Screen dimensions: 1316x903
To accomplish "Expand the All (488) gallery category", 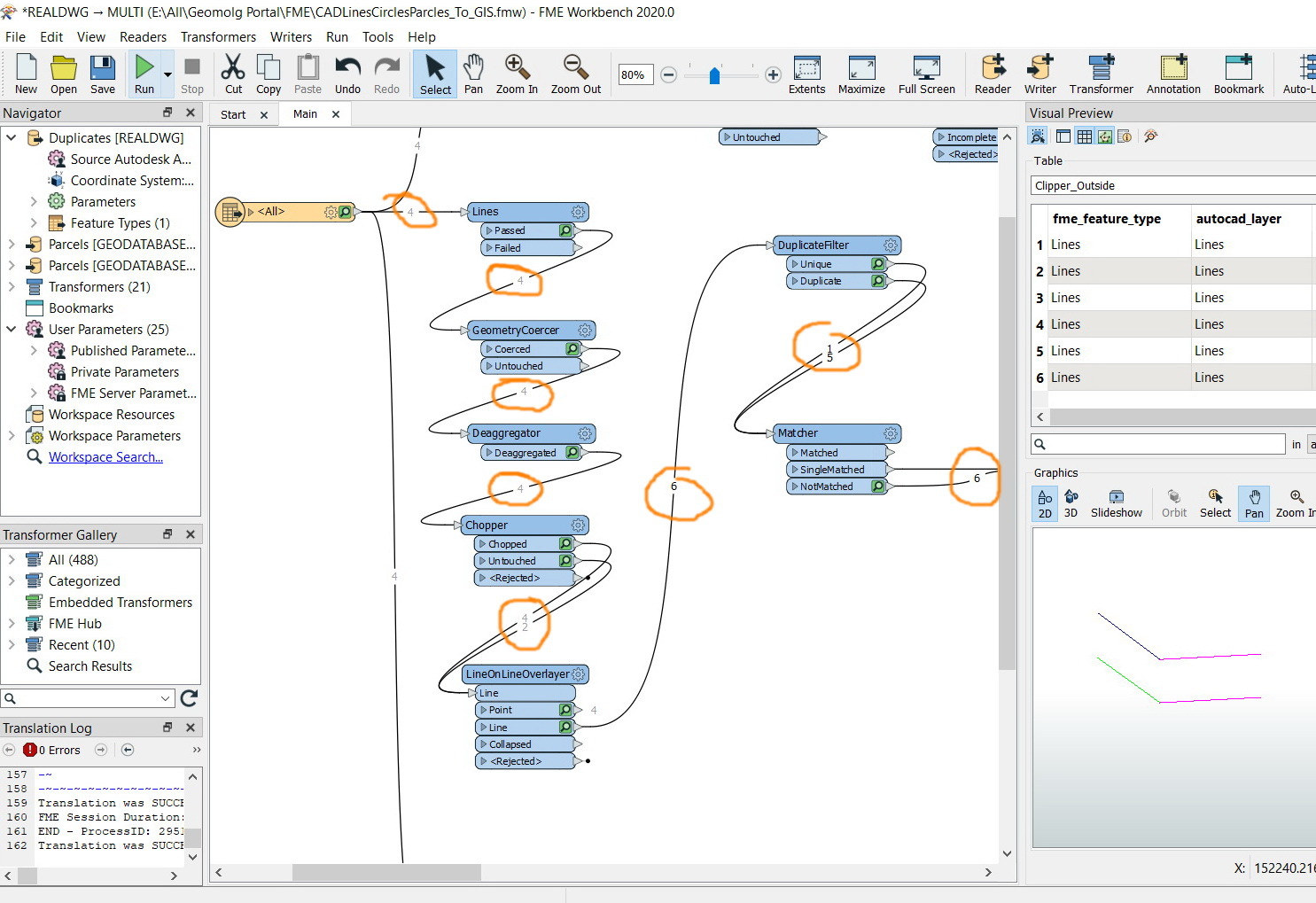I will [12, 560].
